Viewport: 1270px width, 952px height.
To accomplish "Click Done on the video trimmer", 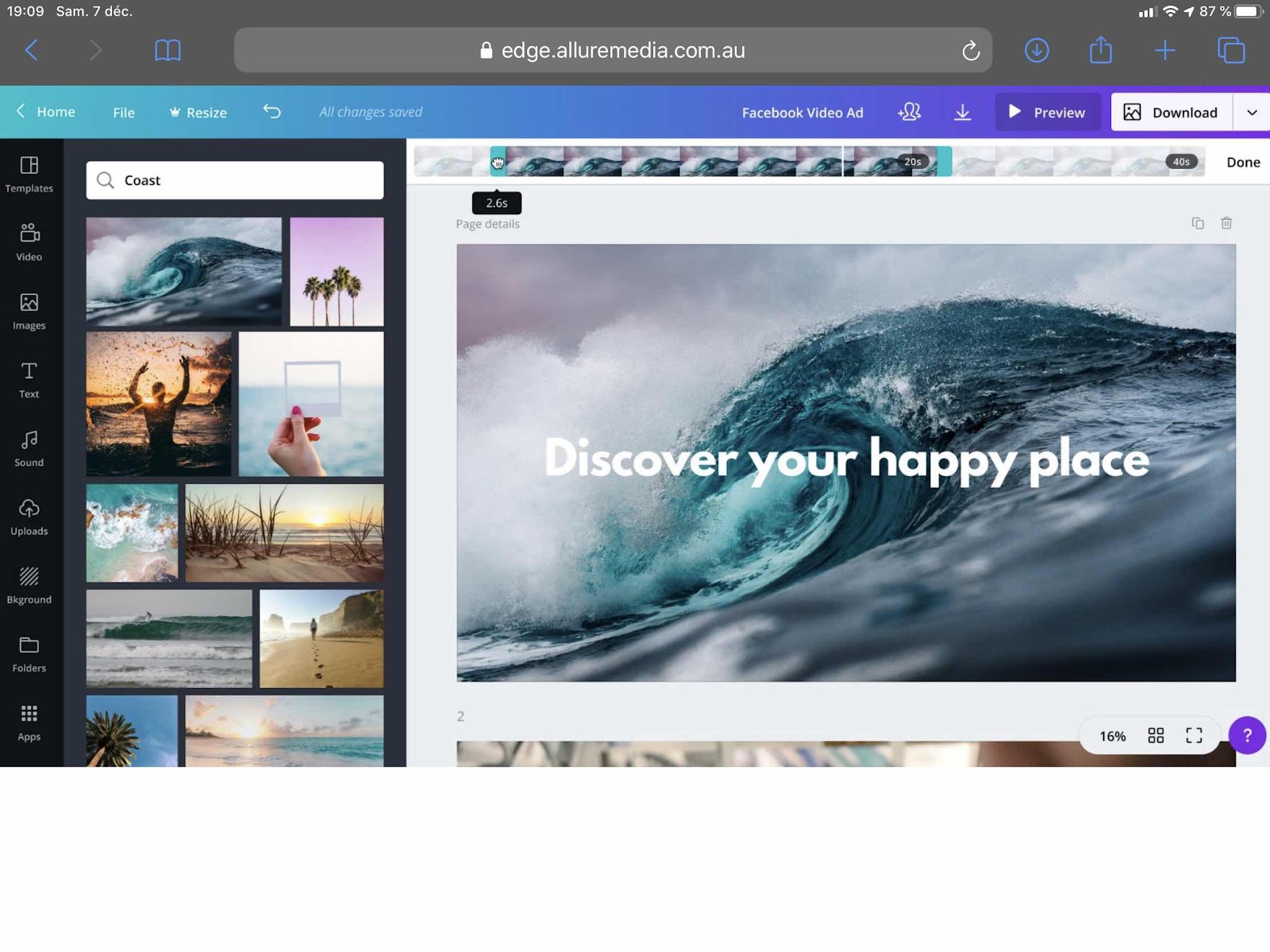I will [1243, 162].
